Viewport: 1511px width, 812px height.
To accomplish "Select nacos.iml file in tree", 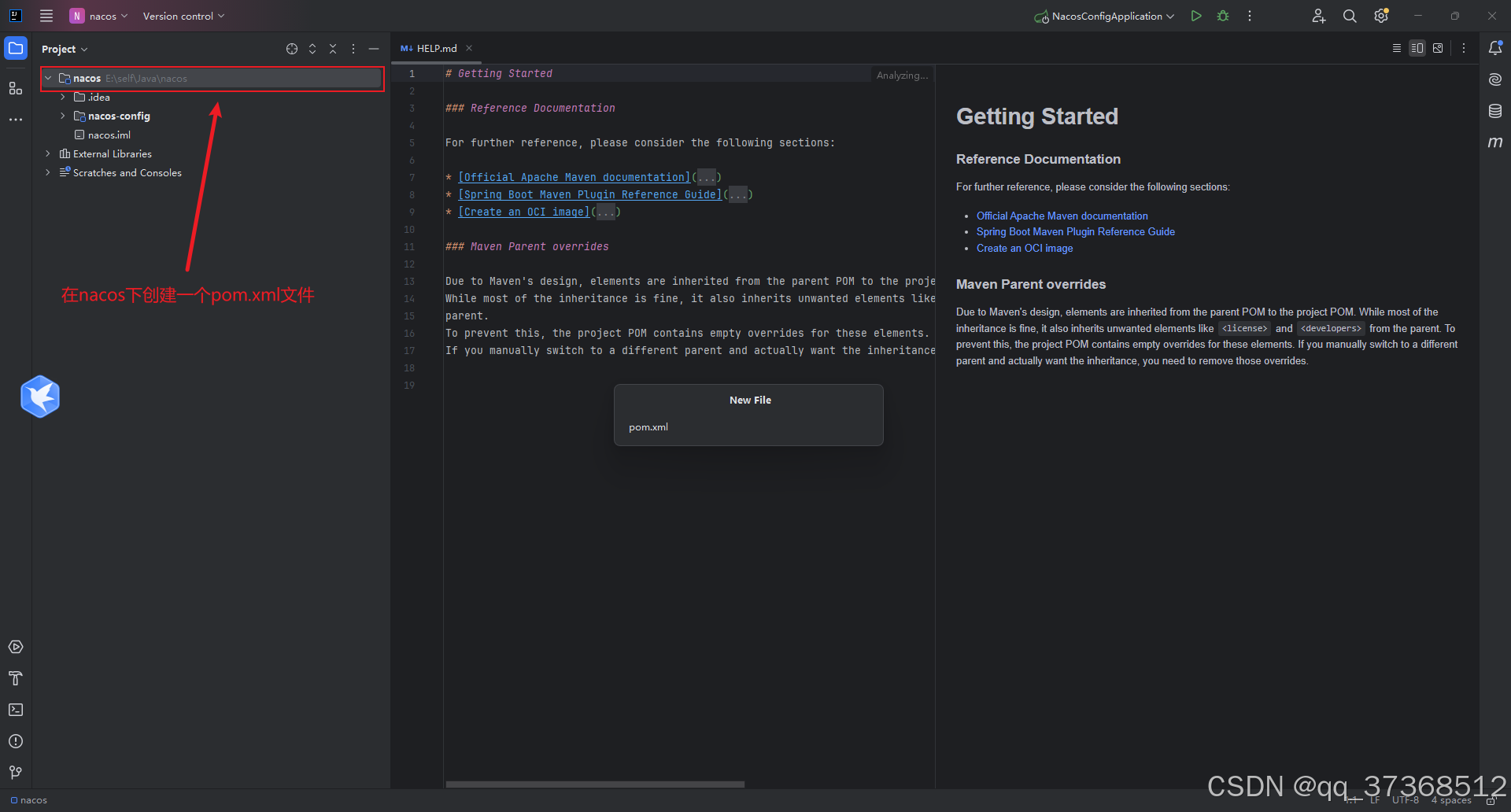I will (109, 135).
